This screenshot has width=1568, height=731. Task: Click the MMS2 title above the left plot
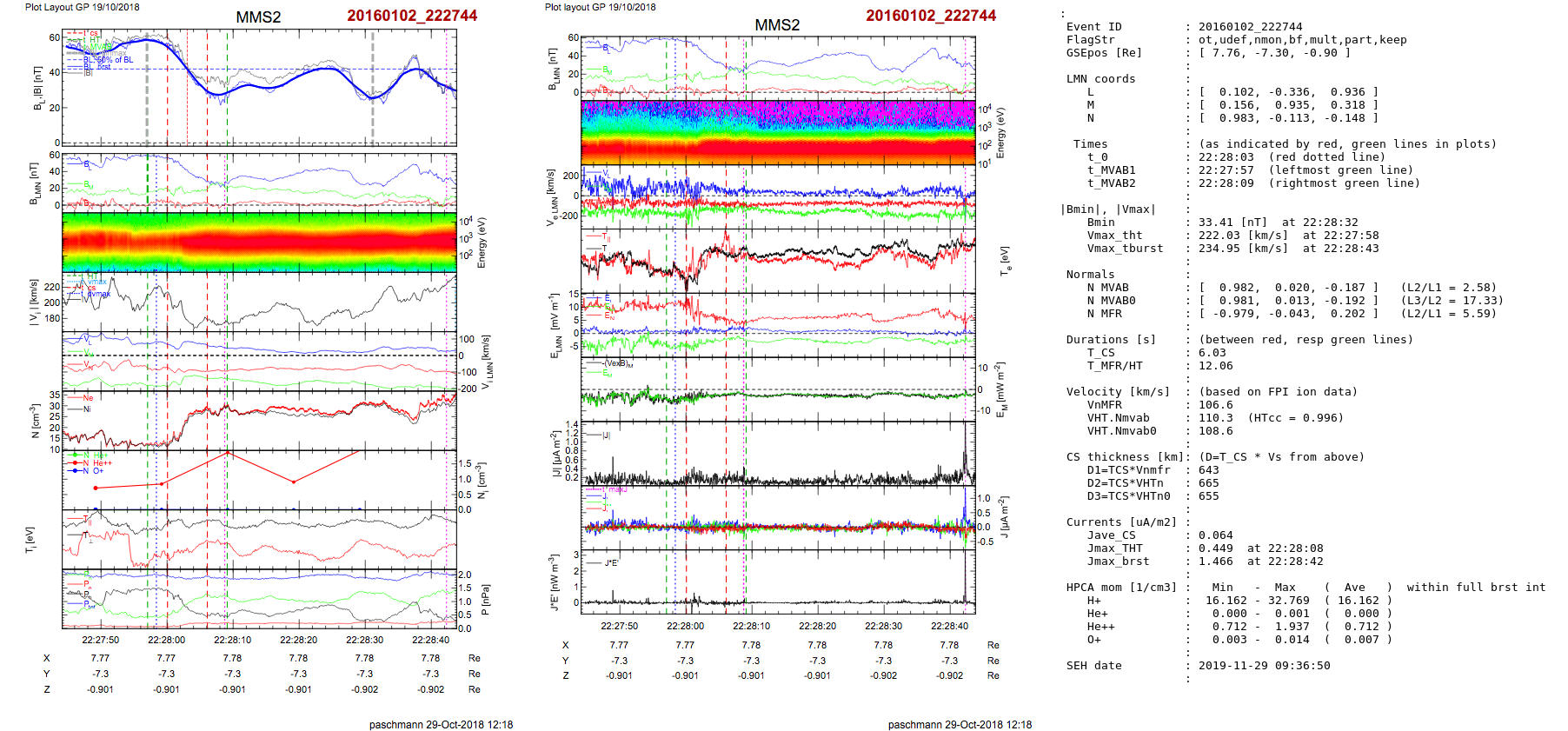click(x=258, y=17)
